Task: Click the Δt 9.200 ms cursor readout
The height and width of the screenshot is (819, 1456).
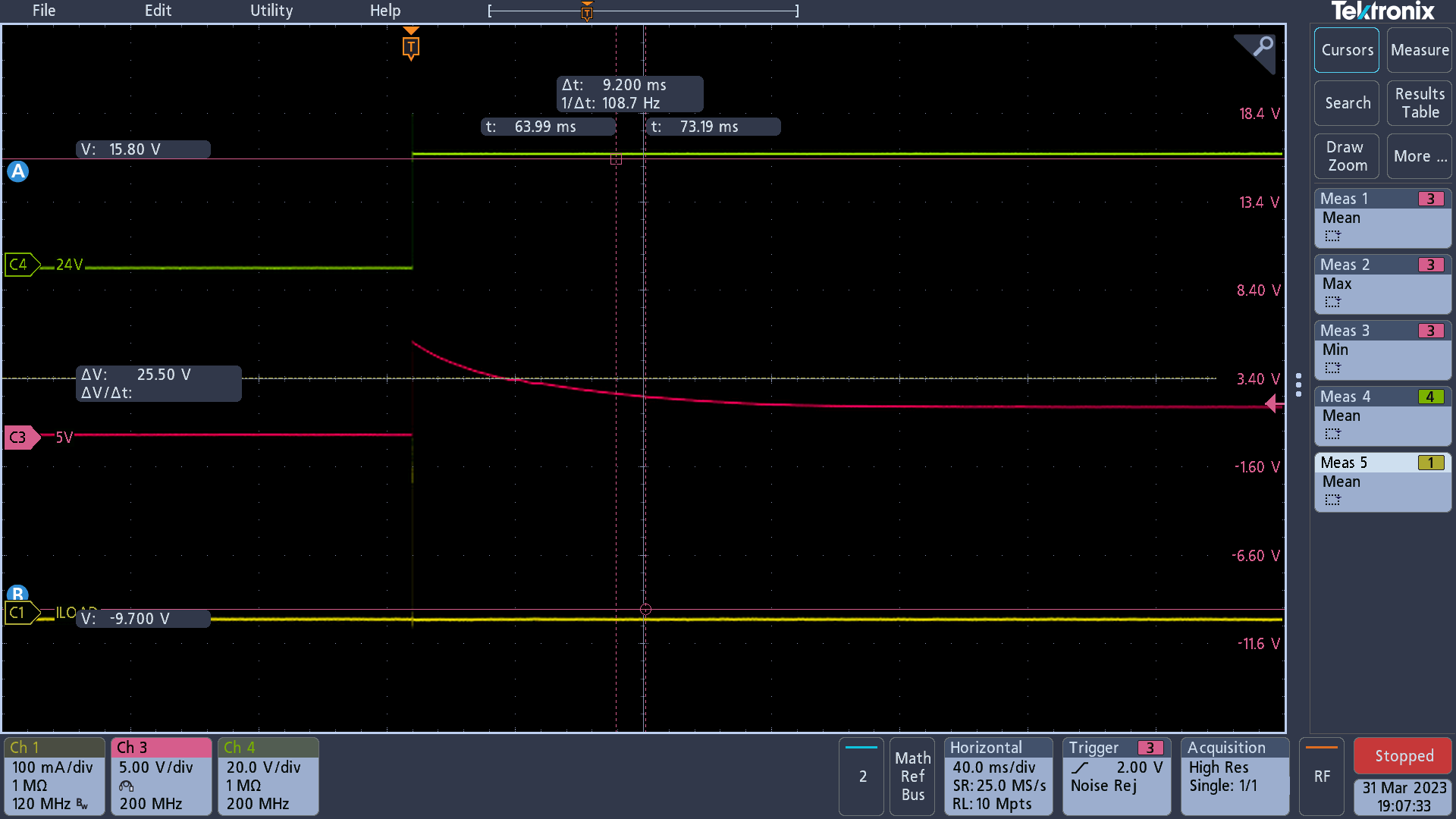Action: coord(629,94)
